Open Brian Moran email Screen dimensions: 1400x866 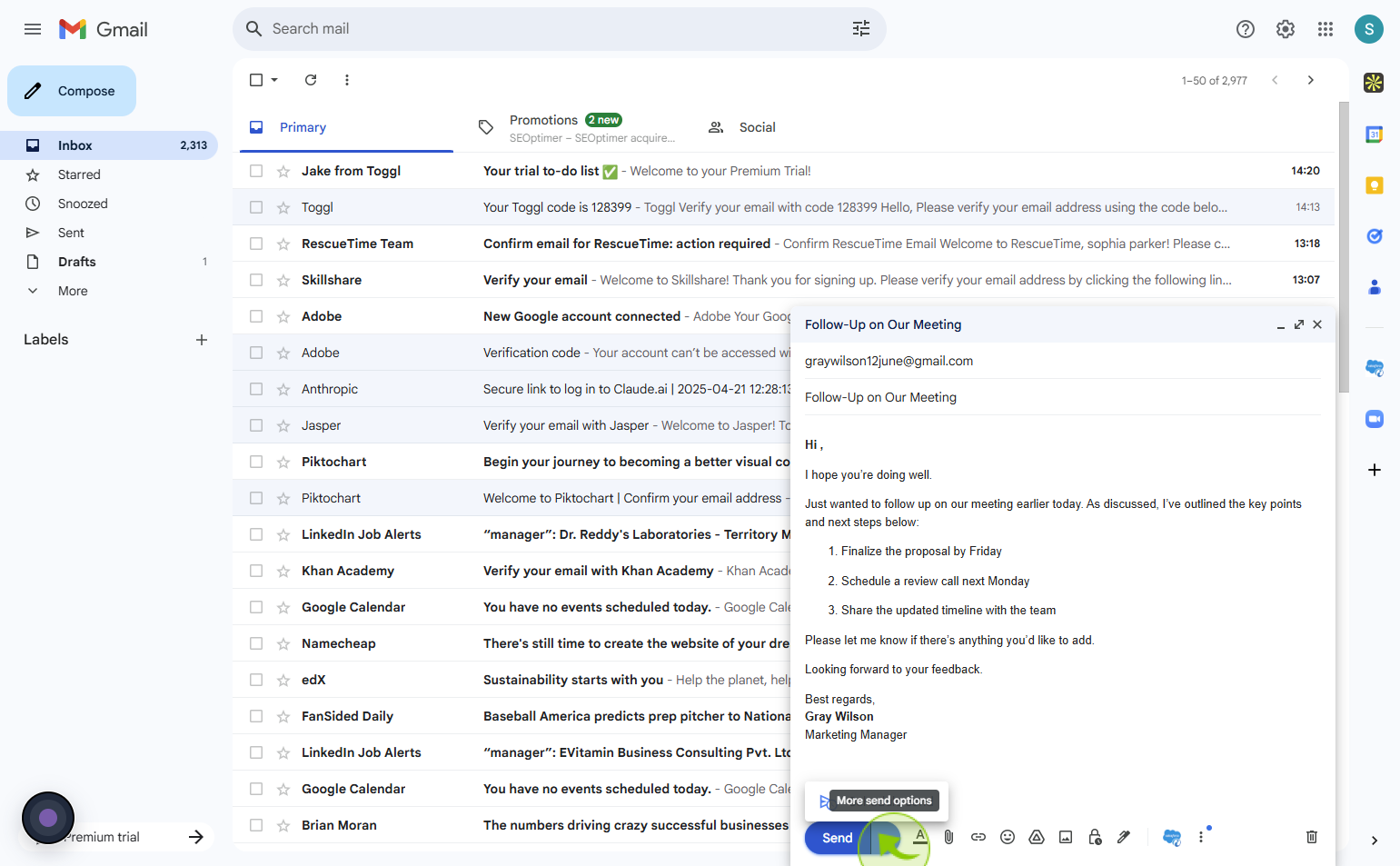click(511, 825)
